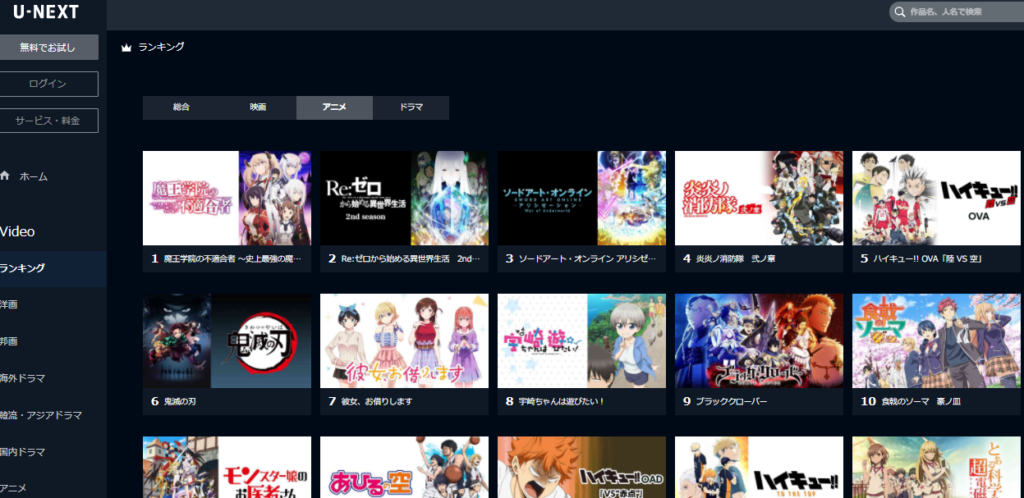Click the crown ranking icon
The image size is (1024, 498).
point(127,48)
